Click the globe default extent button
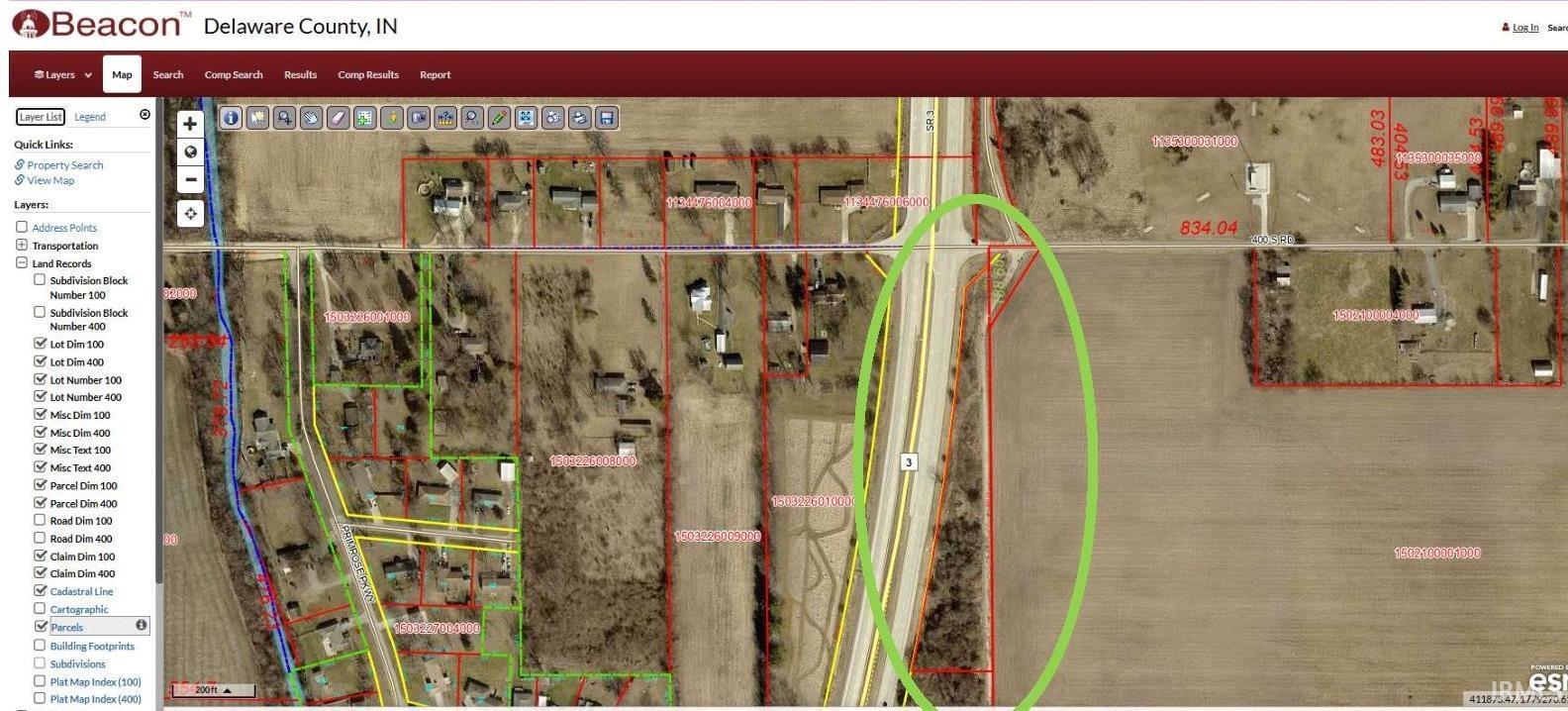 click(190, 152)
